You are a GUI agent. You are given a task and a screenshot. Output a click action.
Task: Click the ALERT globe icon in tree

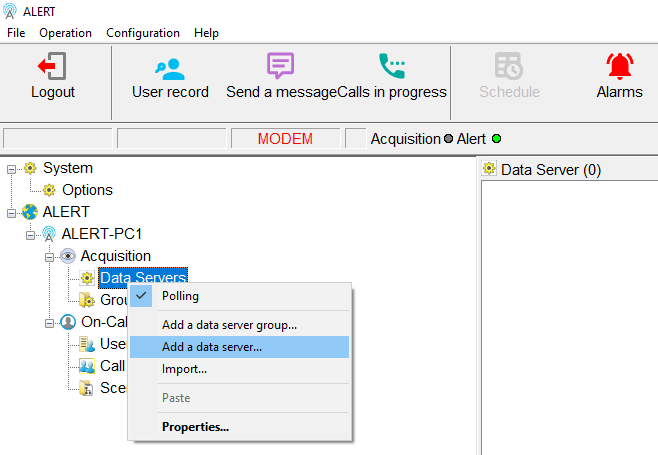(30, 212)
